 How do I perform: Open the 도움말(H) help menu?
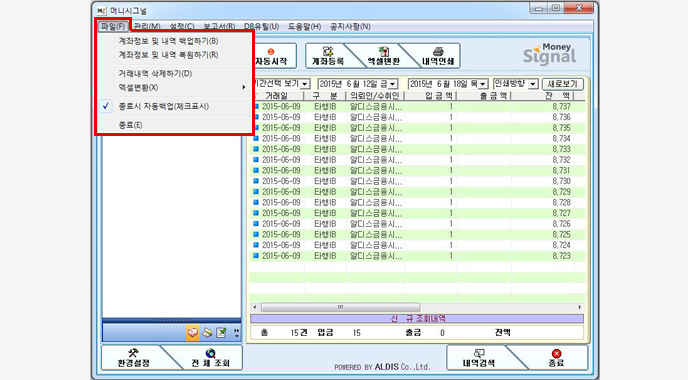[305, 26]
